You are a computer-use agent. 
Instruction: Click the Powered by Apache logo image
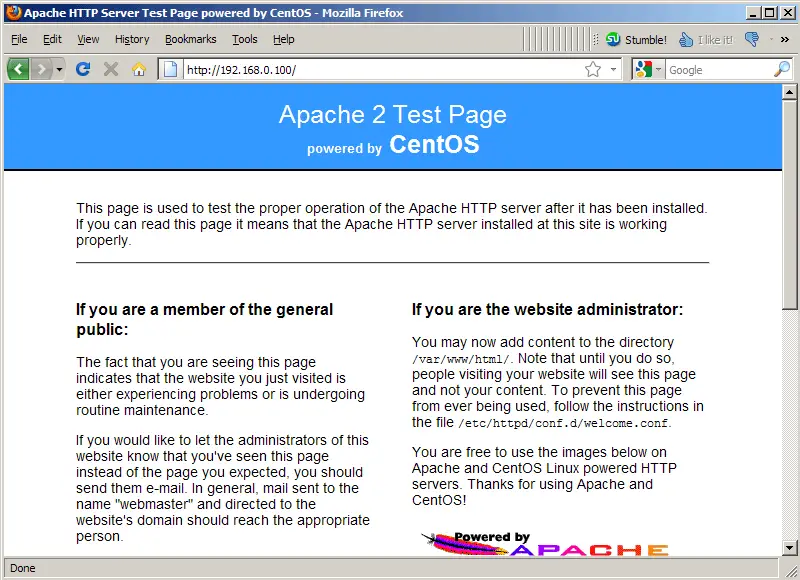(545, 543)
